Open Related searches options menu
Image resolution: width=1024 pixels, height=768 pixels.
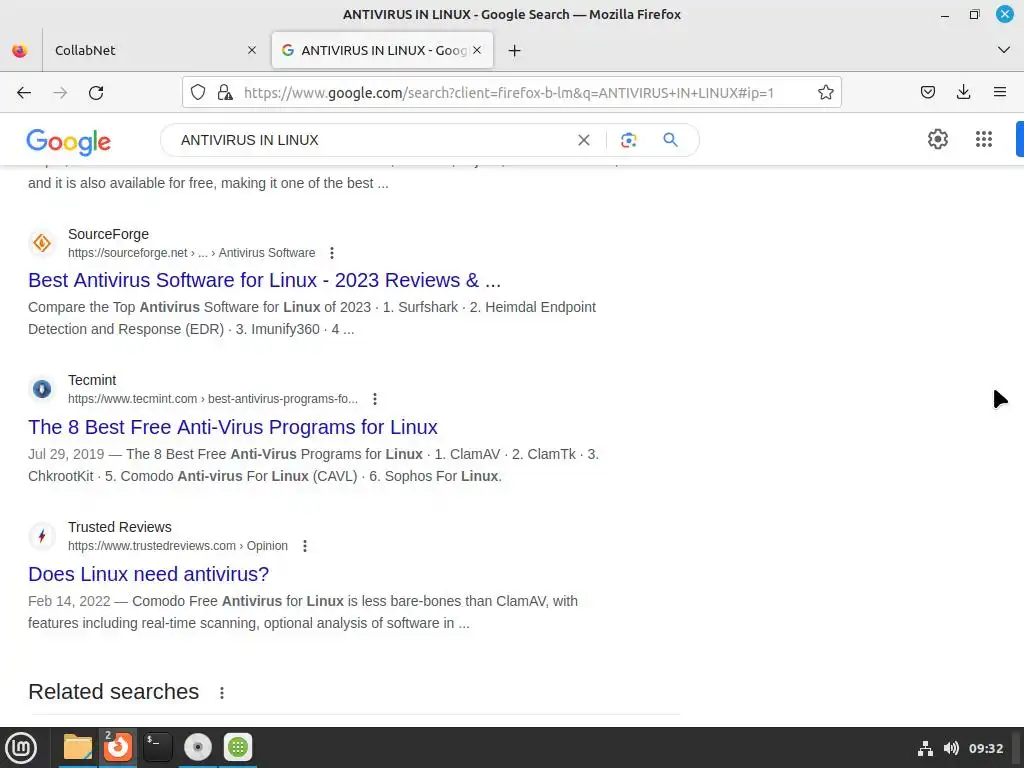[222, 692]
